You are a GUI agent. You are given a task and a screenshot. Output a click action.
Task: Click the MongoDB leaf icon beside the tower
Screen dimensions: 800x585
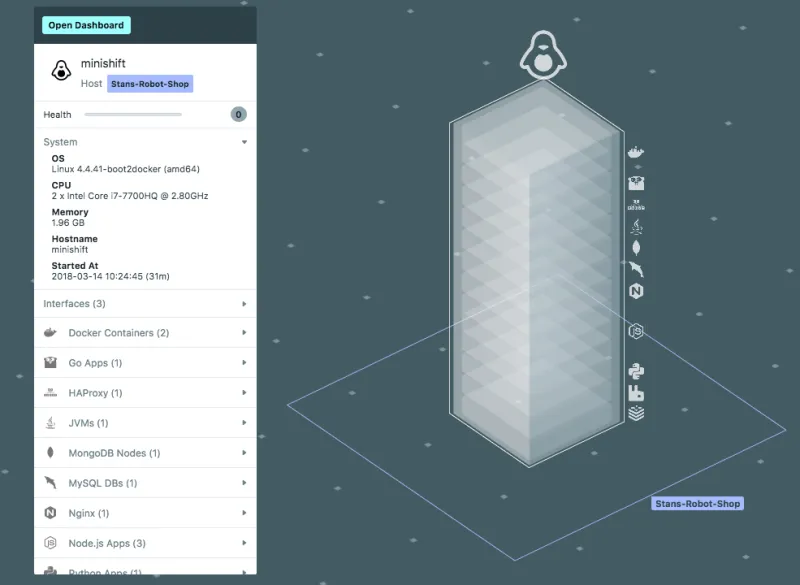pyautogui.click(x=636, y=248)
